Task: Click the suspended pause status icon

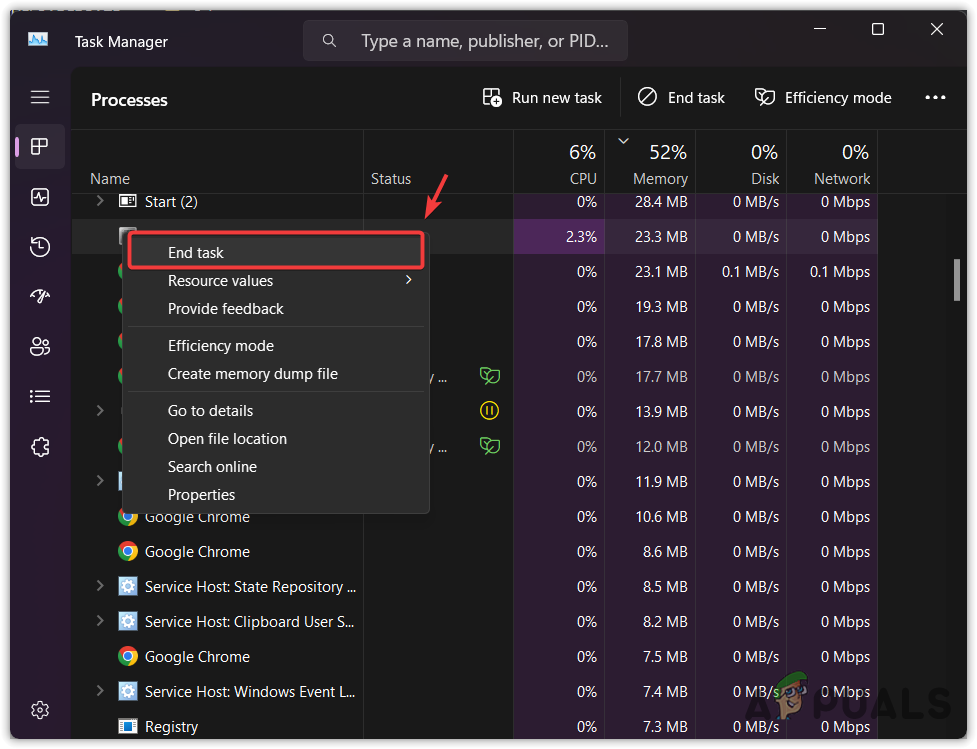Action: click(x=489, y=411)
